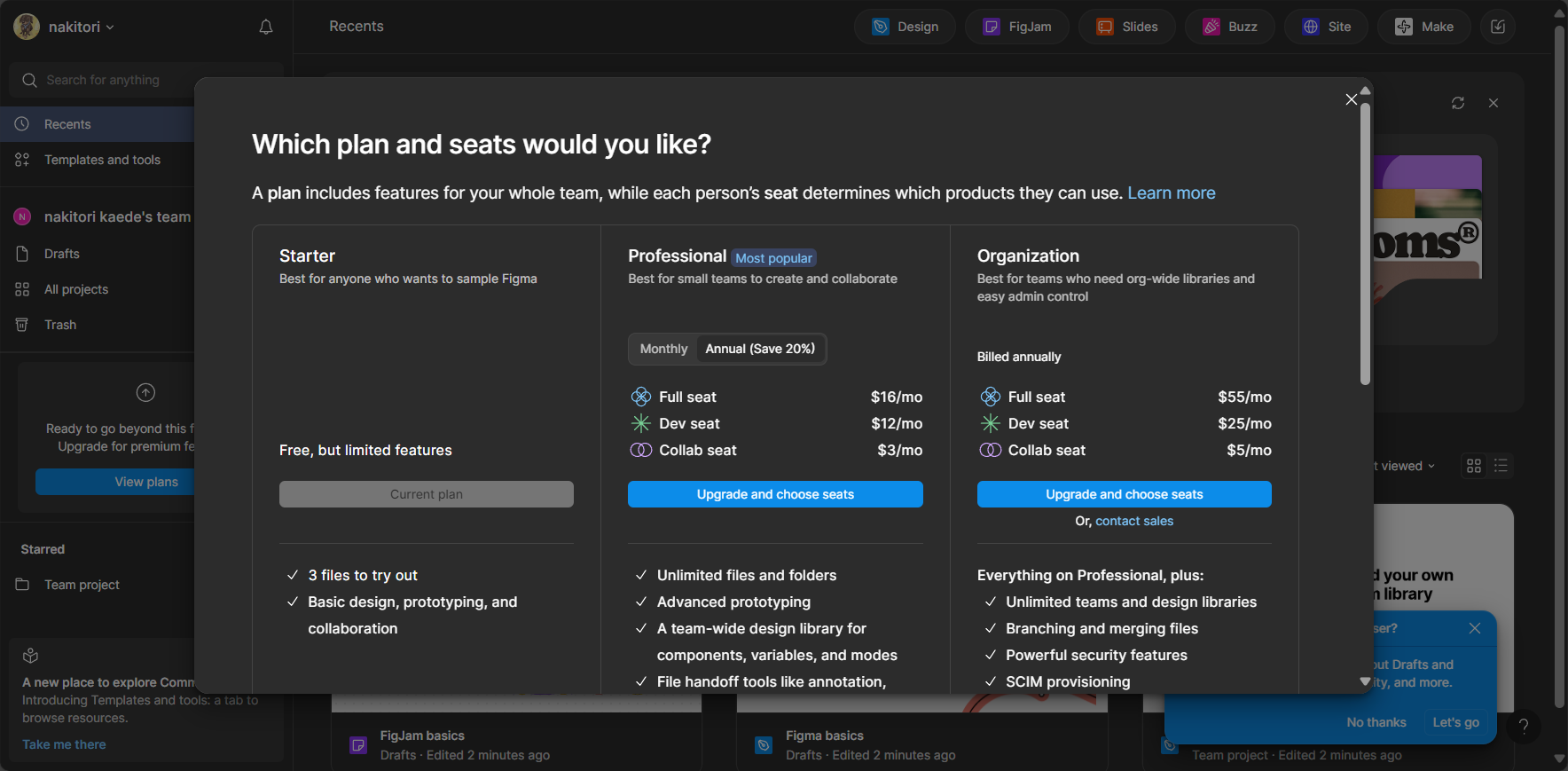Create a new Site file

click(x=1327, y=27)
